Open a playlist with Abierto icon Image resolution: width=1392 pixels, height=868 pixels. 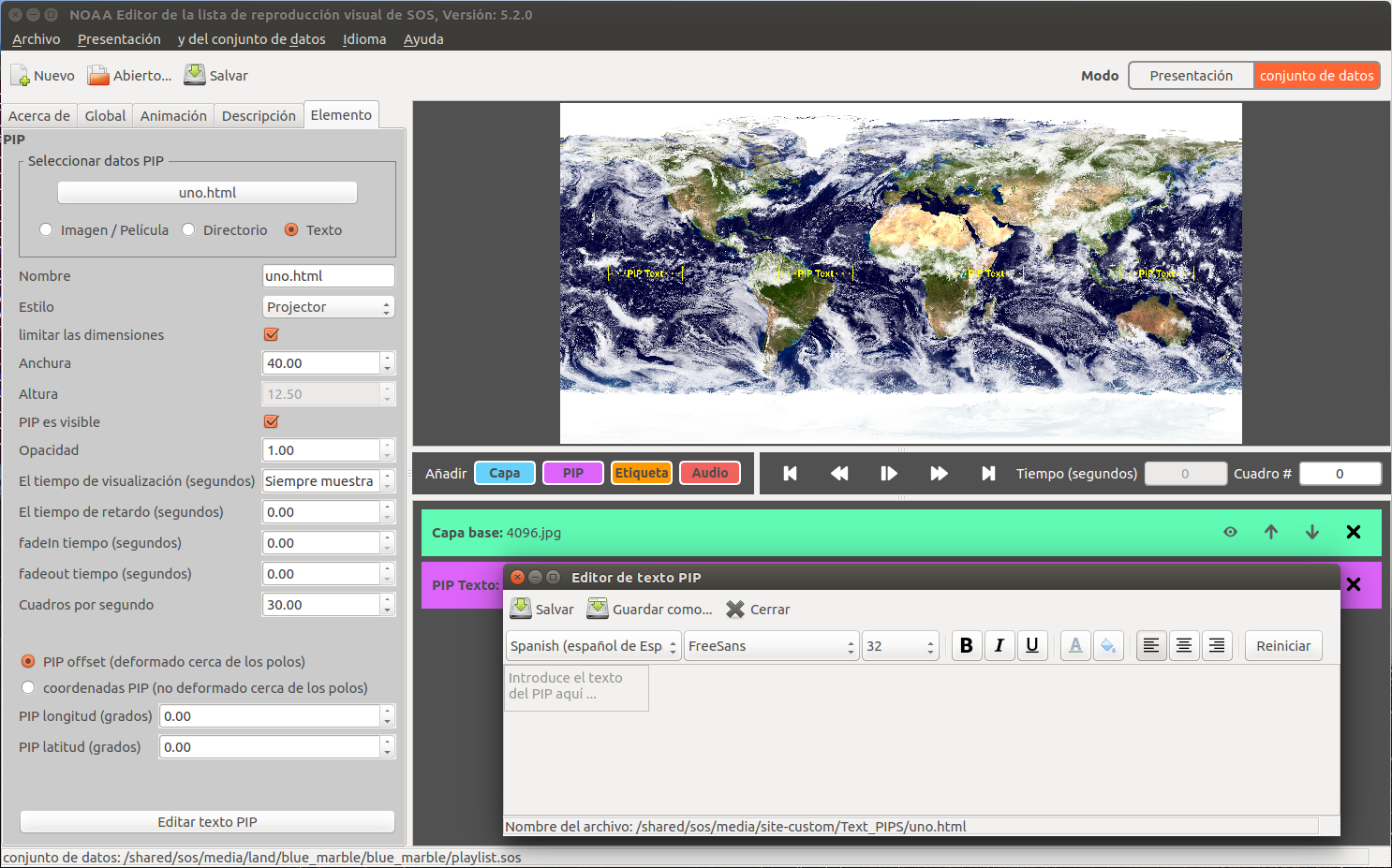(98, 76)
